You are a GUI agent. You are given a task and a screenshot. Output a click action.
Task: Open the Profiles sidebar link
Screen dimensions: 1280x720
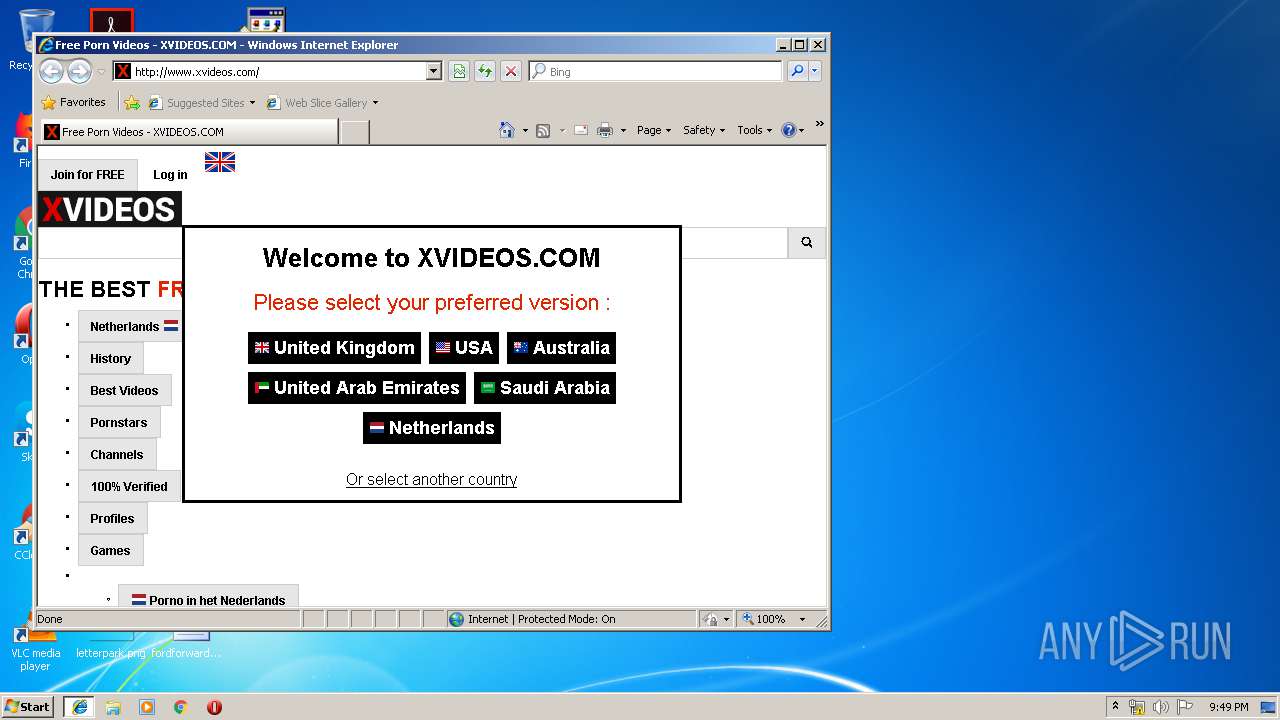pos(112,518)
